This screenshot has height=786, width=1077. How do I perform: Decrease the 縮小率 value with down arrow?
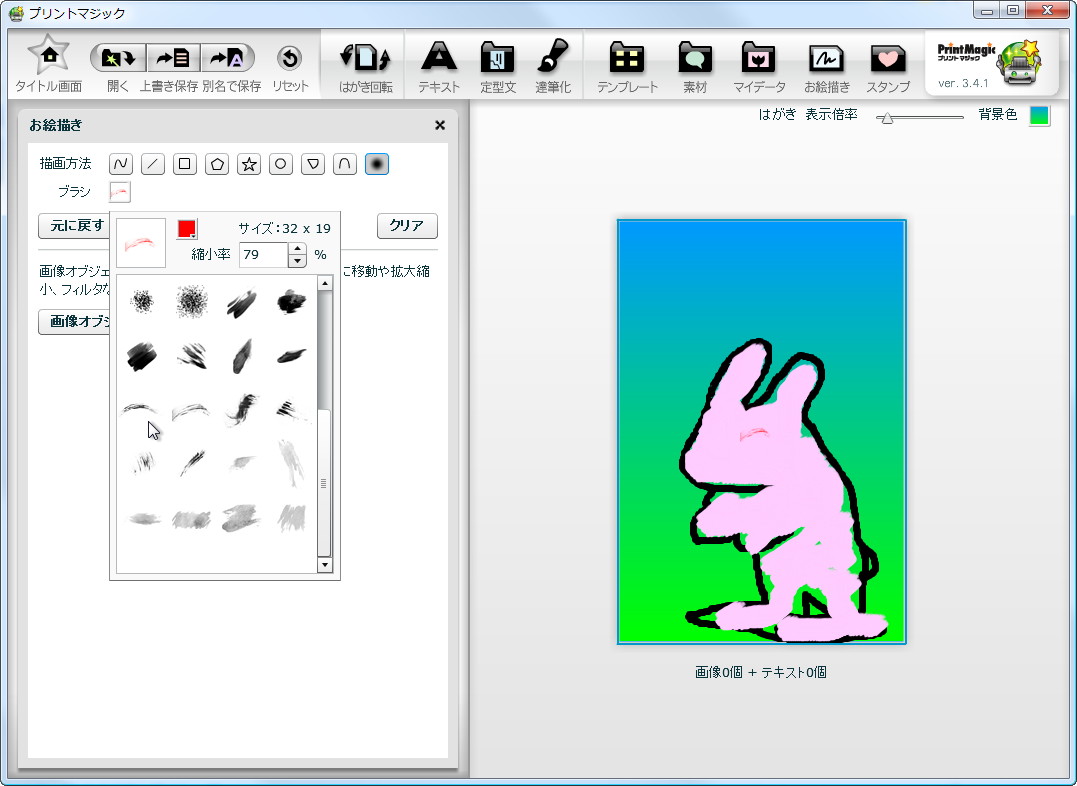pyautogui.click(x=297, y=261)
